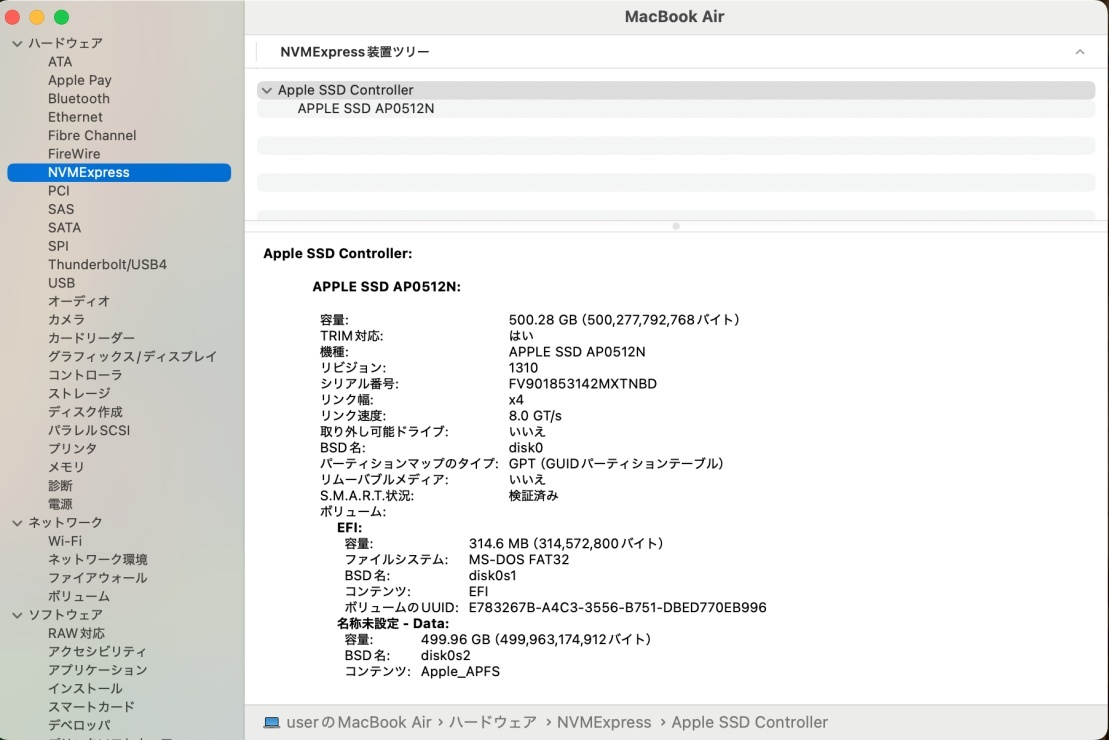Select ストレージ in the sidebar

79,393
